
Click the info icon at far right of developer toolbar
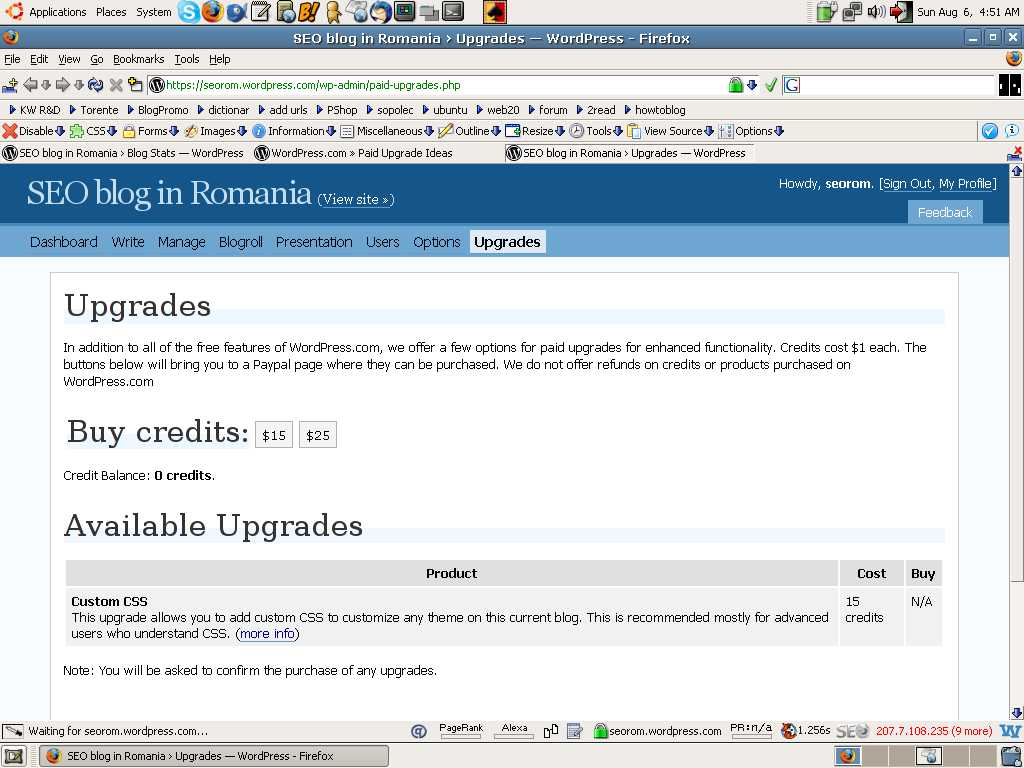(1012, 131)
